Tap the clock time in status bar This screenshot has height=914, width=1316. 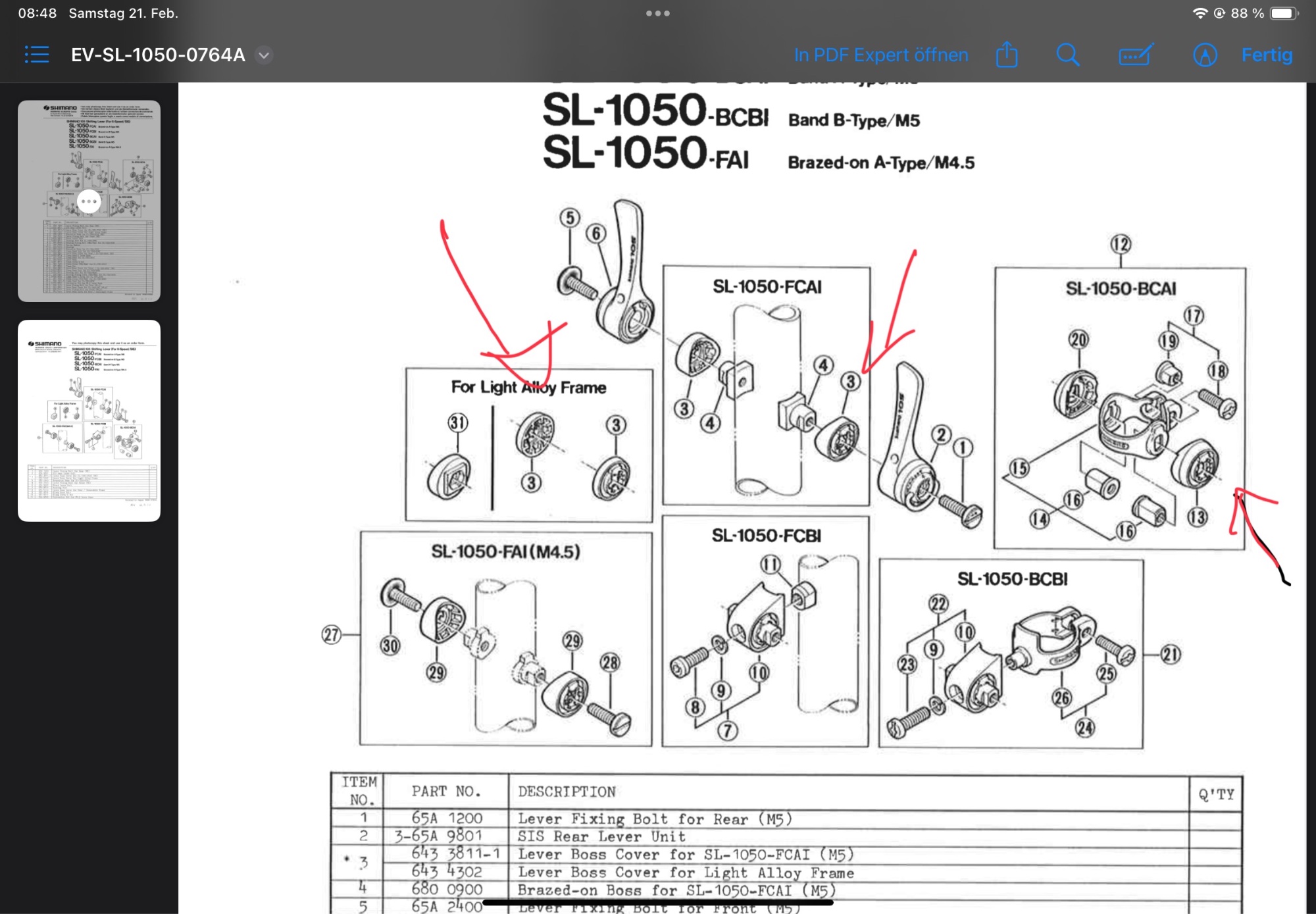[x=38, y=13]
